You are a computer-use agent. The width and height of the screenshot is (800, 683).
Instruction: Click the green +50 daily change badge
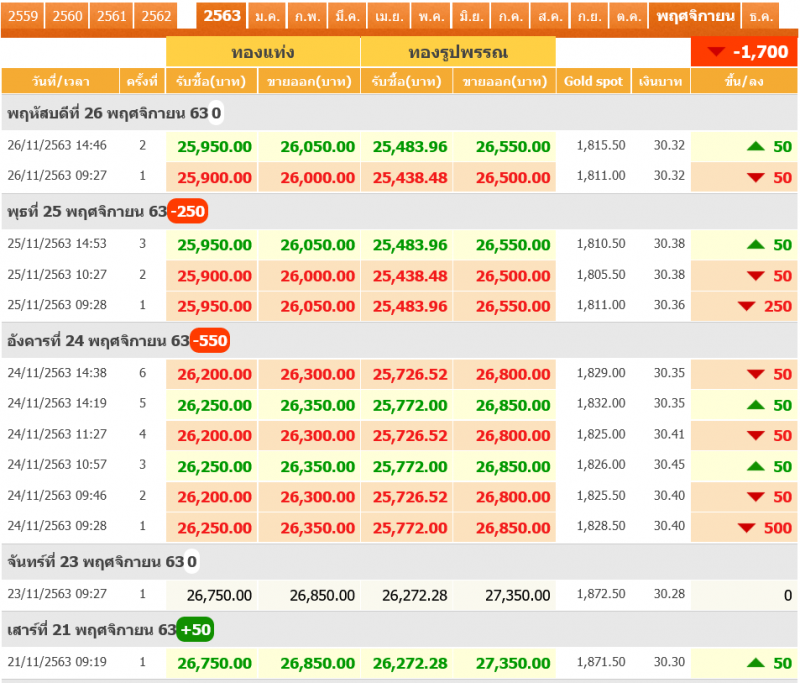pyautogui.click(x=195, y=630)
